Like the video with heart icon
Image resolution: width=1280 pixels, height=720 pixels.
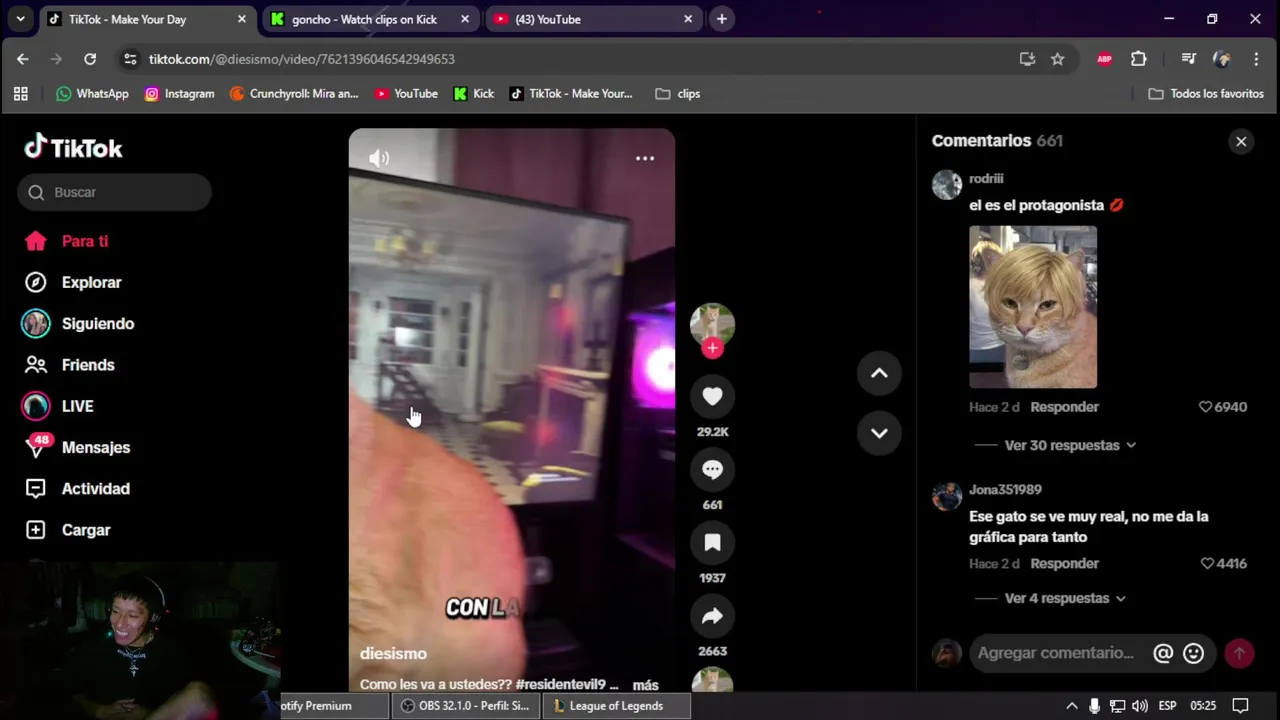click(712, 396)
